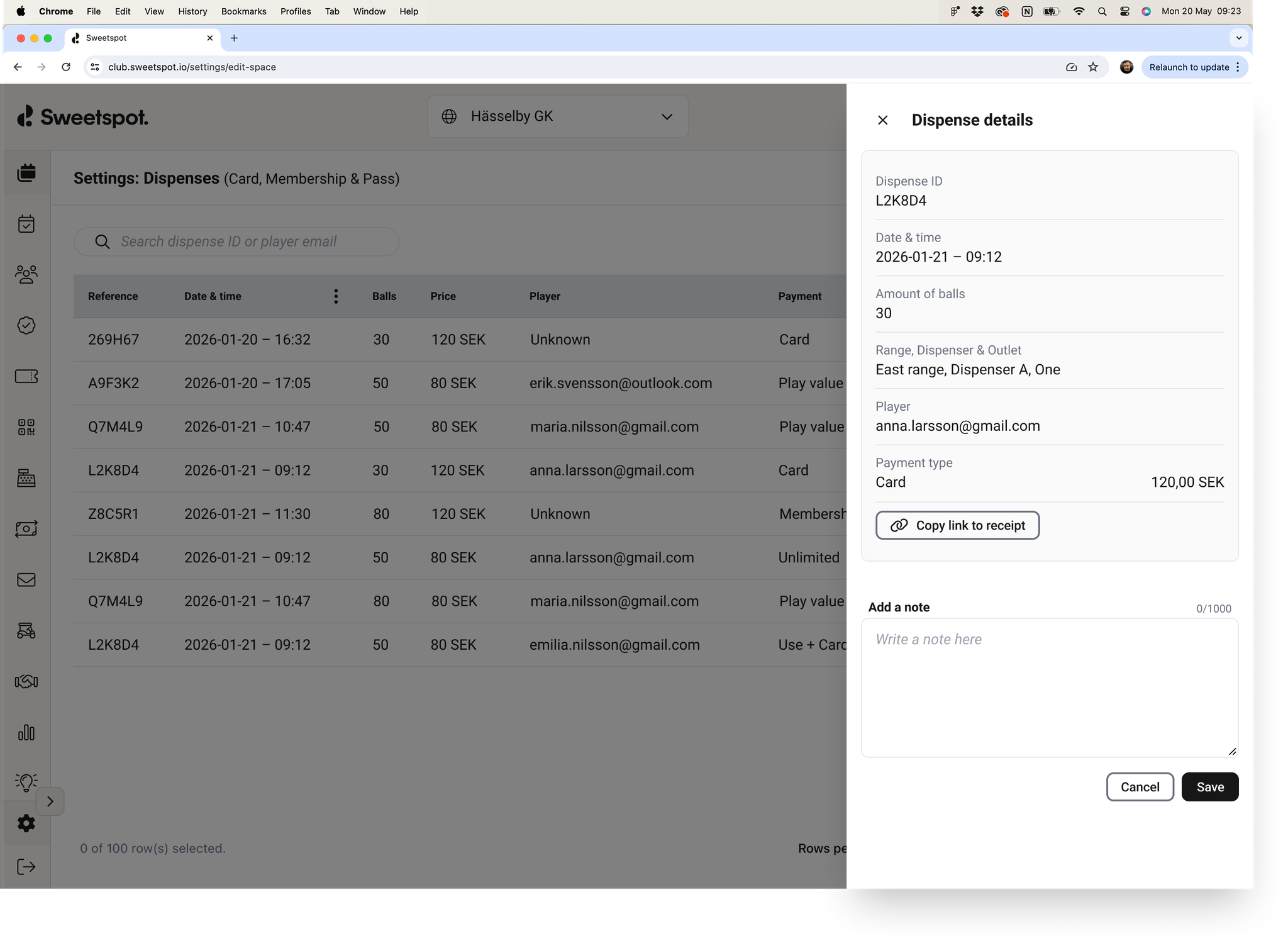The image size is (1288, 946).
Task: Click the 2026-01-20 – 16:32 date cell
Action: point(247,340)
